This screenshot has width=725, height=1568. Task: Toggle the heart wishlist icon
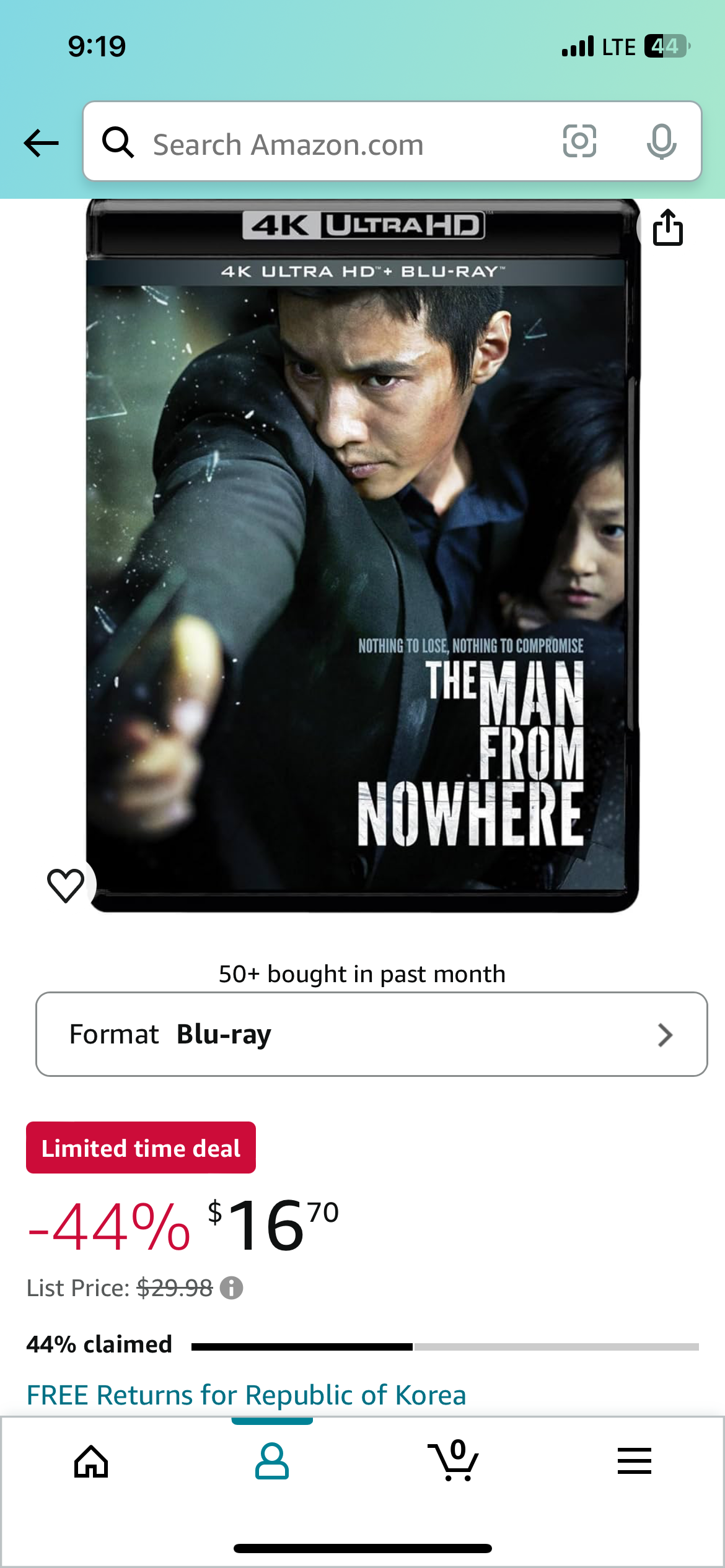(x=66, y=885)
